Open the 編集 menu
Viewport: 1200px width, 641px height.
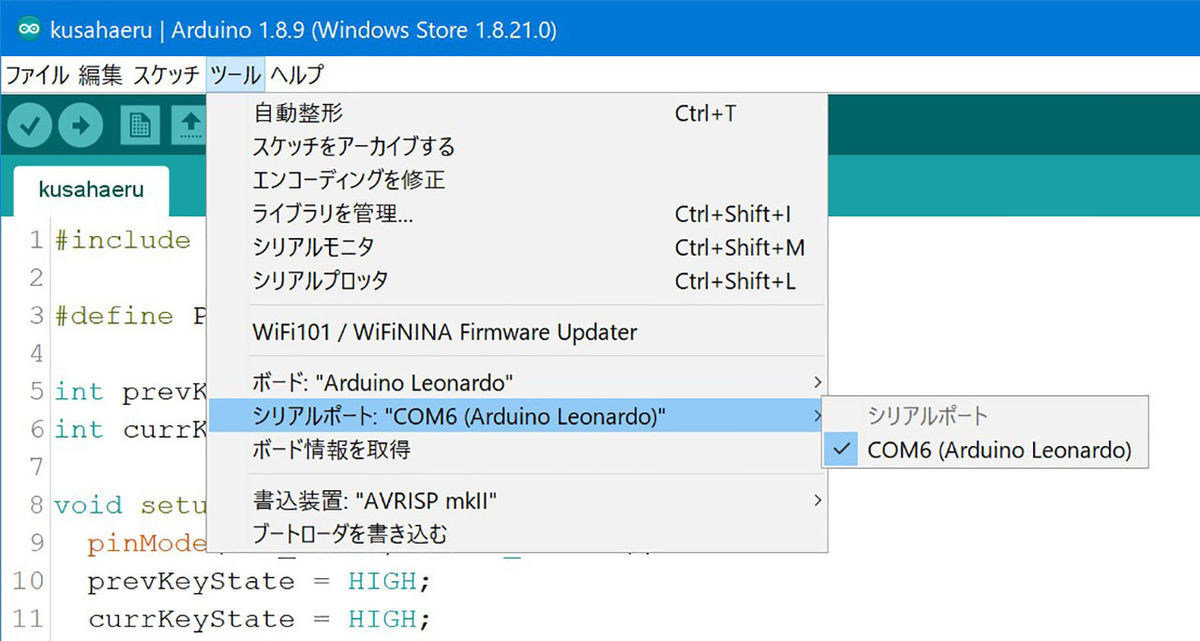coord(100,75)
